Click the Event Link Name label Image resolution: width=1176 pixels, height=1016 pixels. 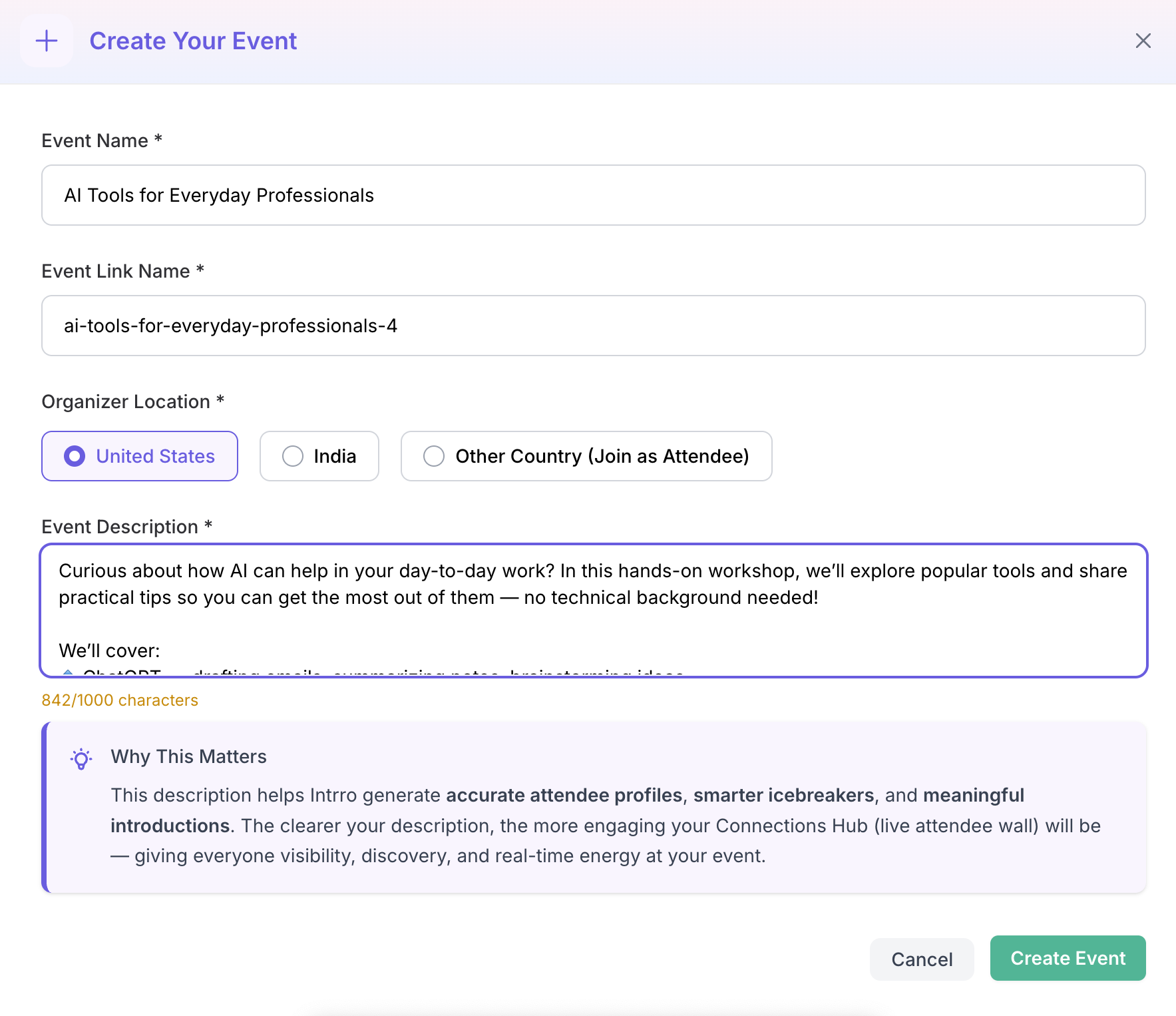(116, 271)
